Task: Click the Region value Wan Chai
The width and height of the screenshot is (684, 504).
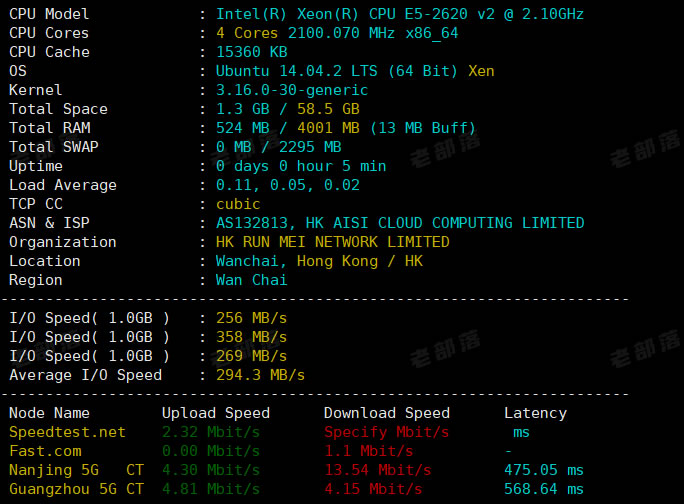Action: [x=252, y=280]
